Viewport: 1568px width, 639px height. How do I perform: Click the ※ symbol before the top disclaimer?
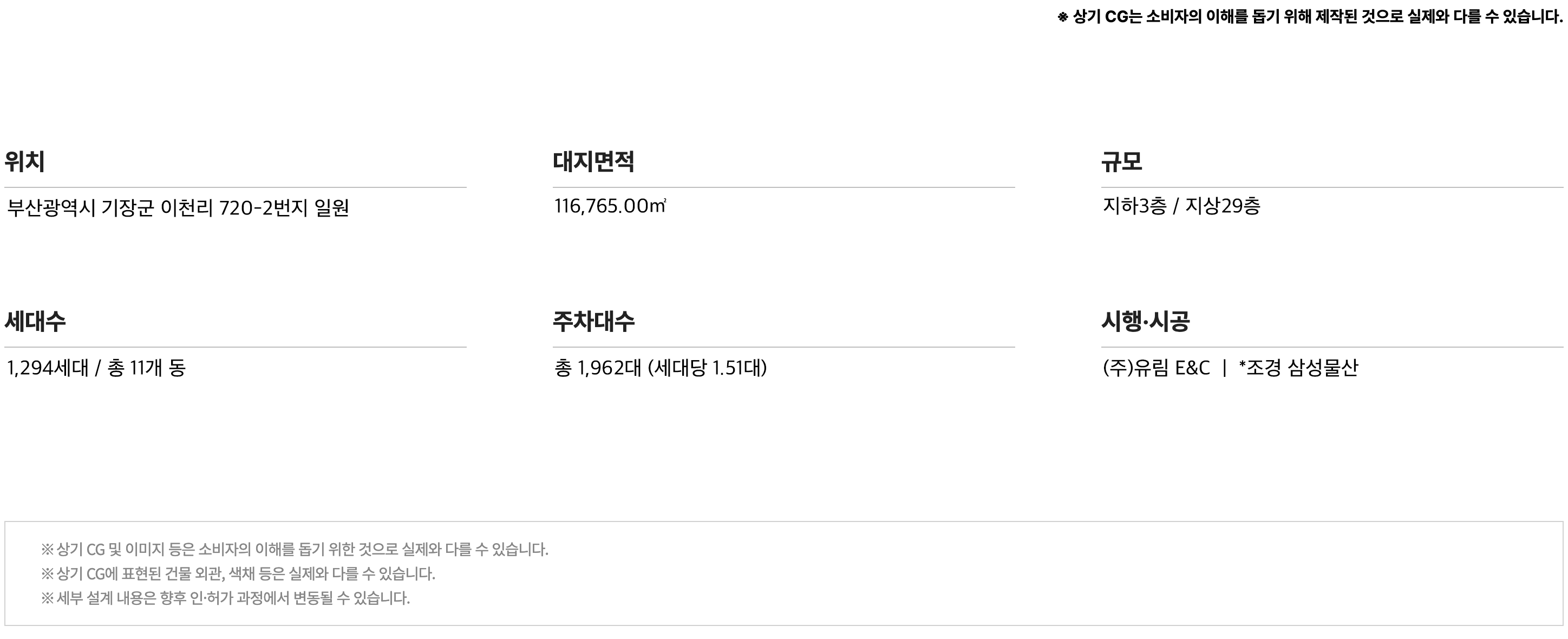click(1063, 17)
